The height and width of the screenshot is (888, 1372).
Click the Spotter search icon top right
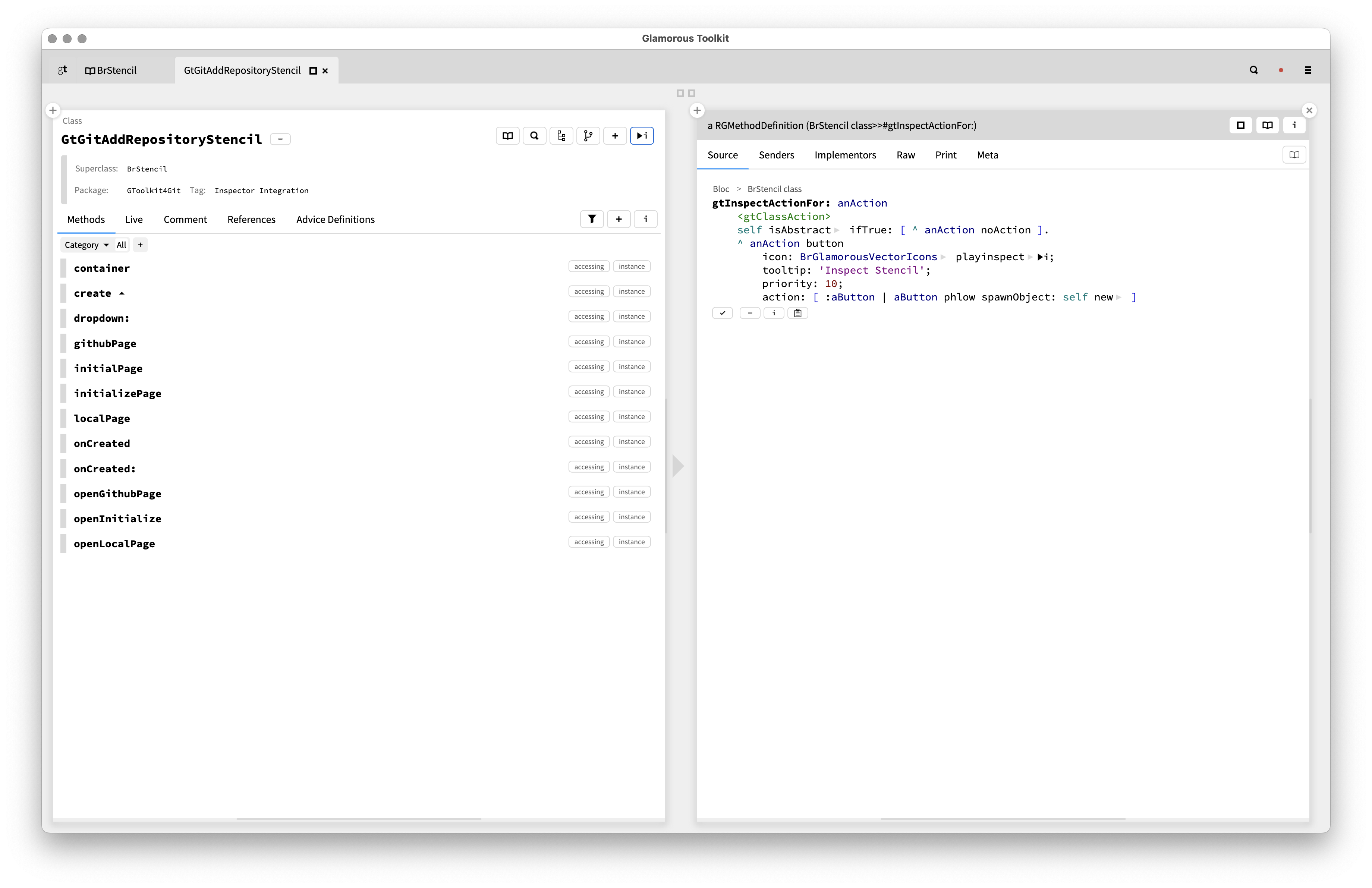click(x=1253, y=70)
